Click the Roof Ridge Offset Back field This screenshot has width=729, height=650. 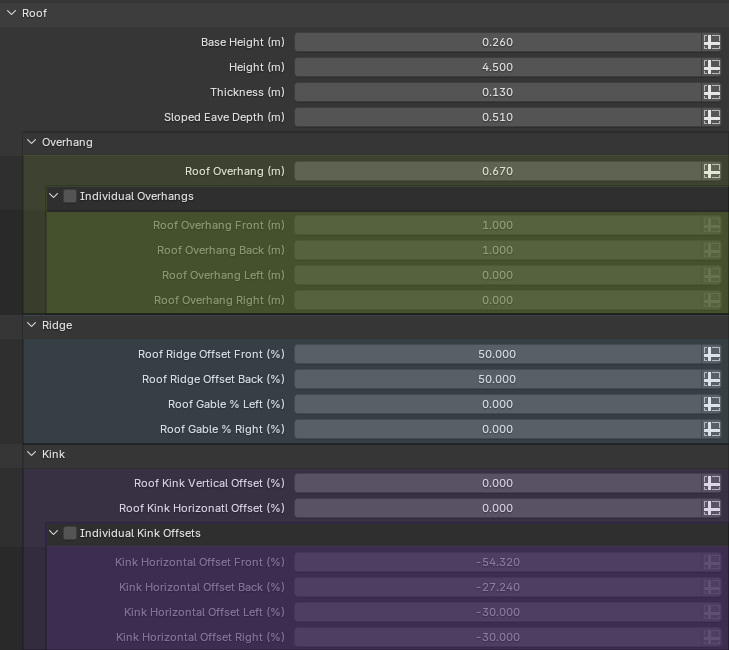tap(497, 379)
